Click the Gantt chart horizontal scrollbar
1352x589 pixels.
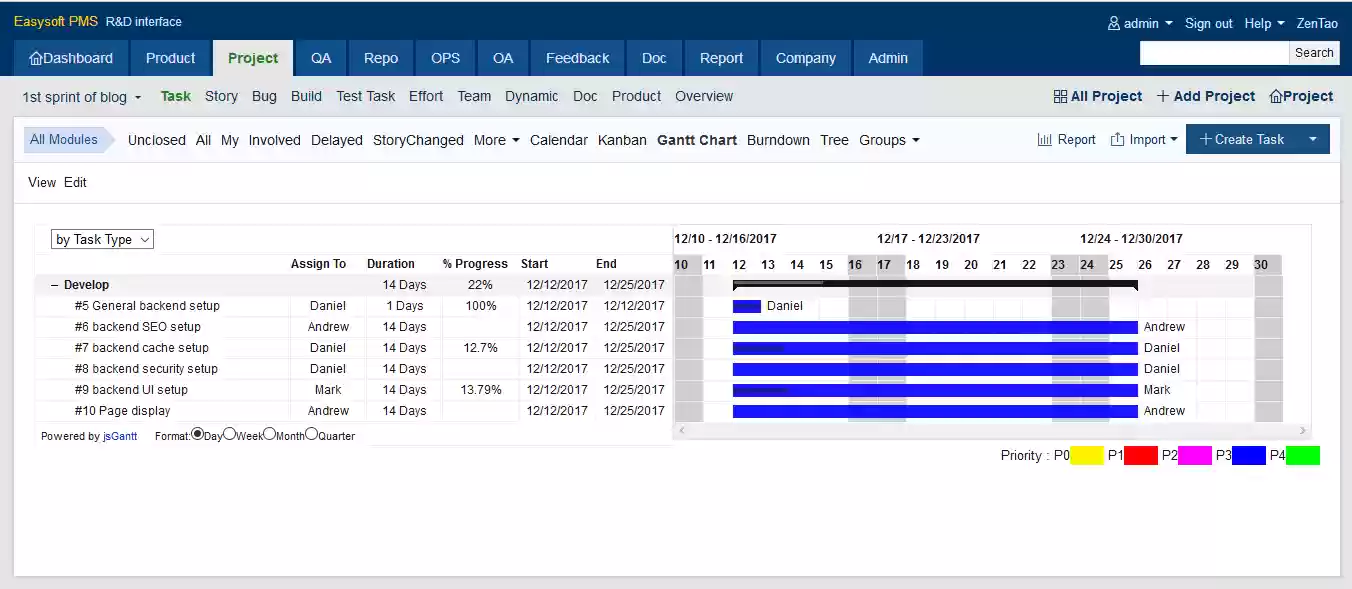click(x=990, y=429)
